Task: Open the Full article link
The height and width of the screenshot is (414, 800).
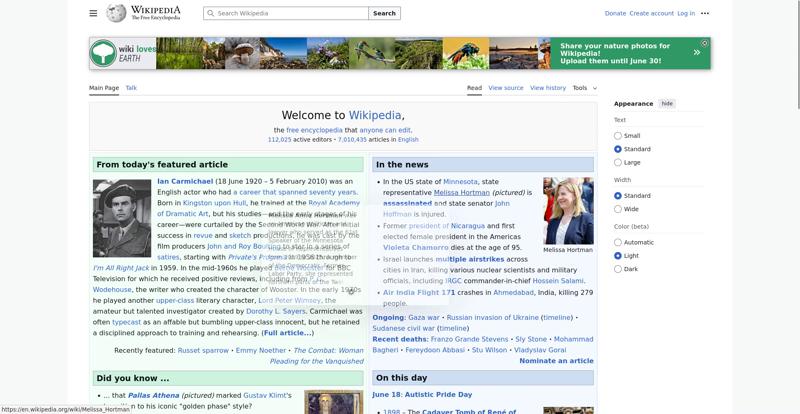Action: tap(288, 333)
